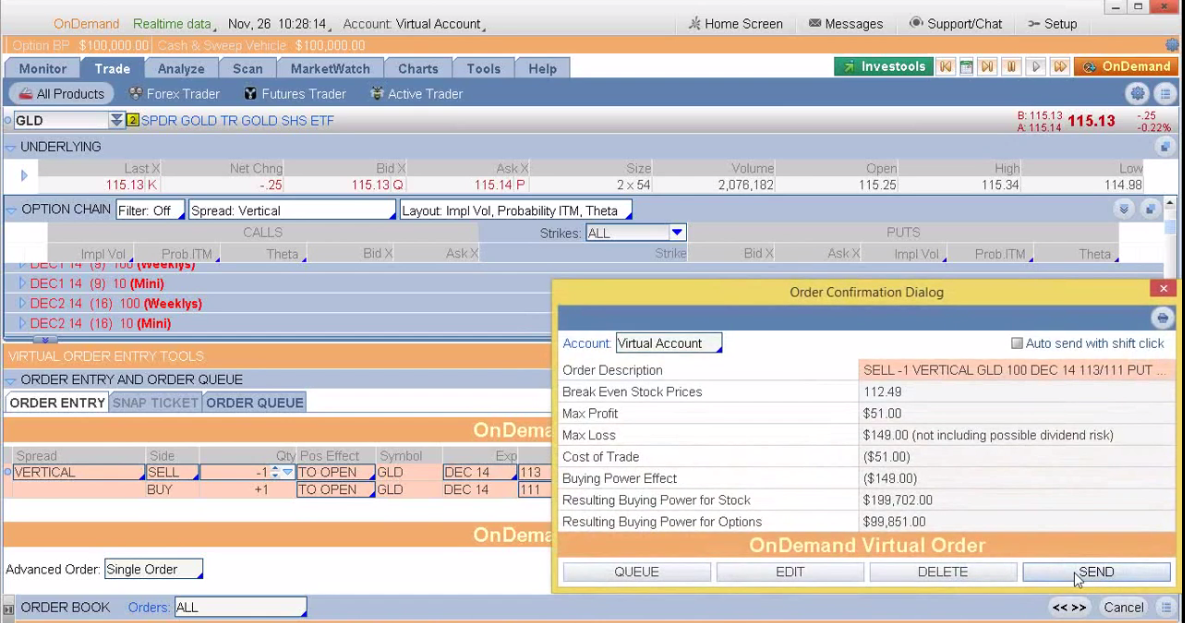
Task: Open the Trade tab gear settings icon
Action: pos(1137,94)
